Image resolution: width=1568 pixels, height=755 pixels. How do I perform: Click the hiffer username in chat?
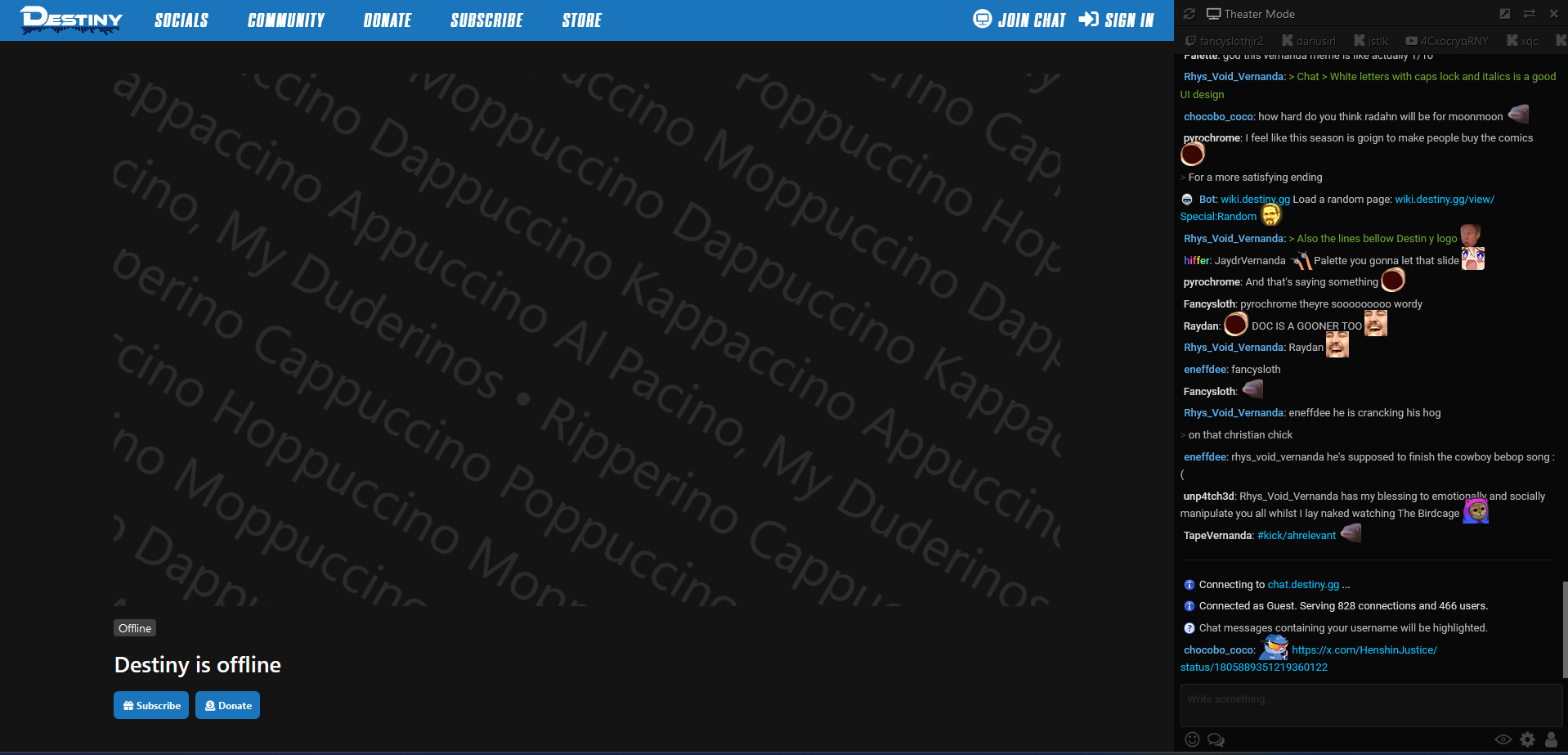click(x=1196, y=261)
